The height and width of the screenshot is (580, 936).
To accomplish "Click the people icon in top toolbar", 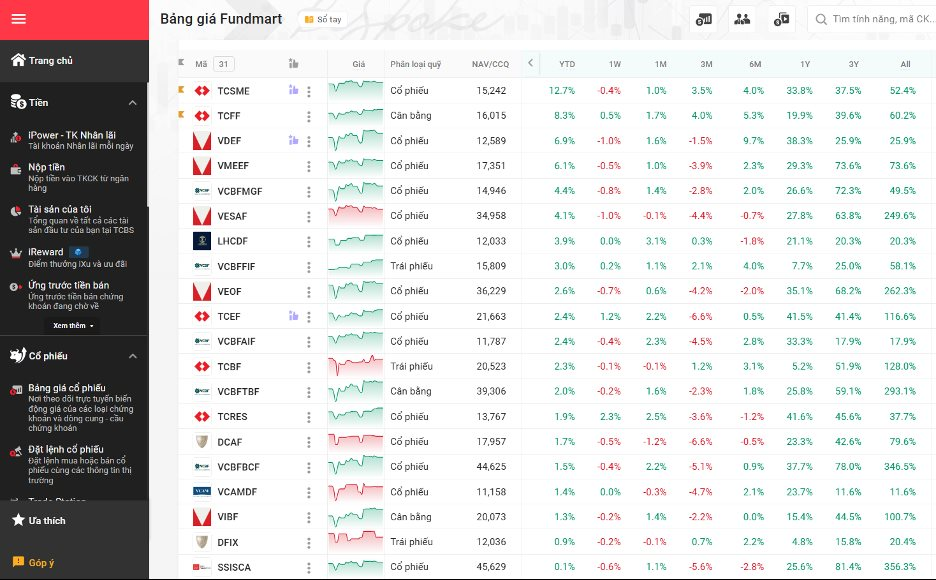I will (742, 19).
